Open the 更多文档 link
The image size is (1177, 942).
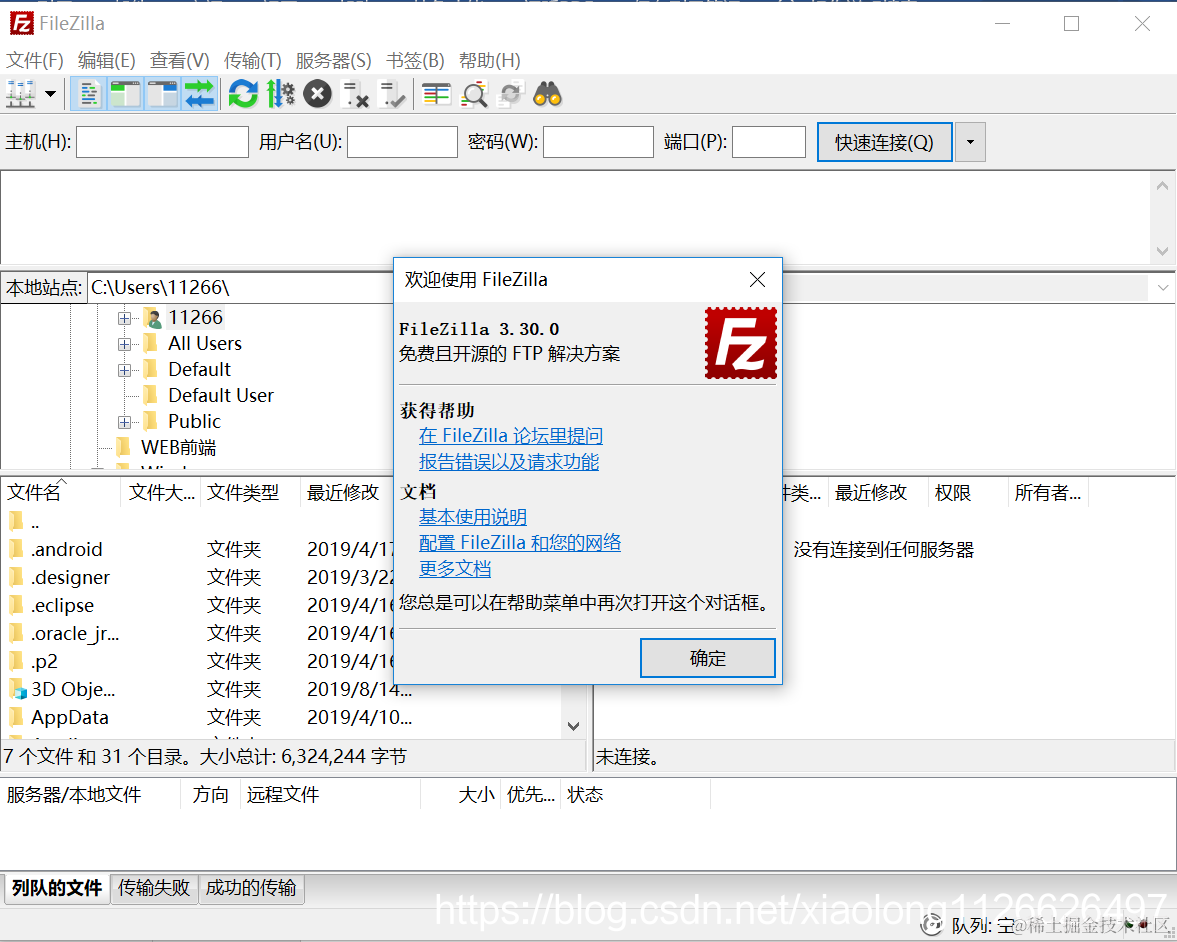[455, 568]
